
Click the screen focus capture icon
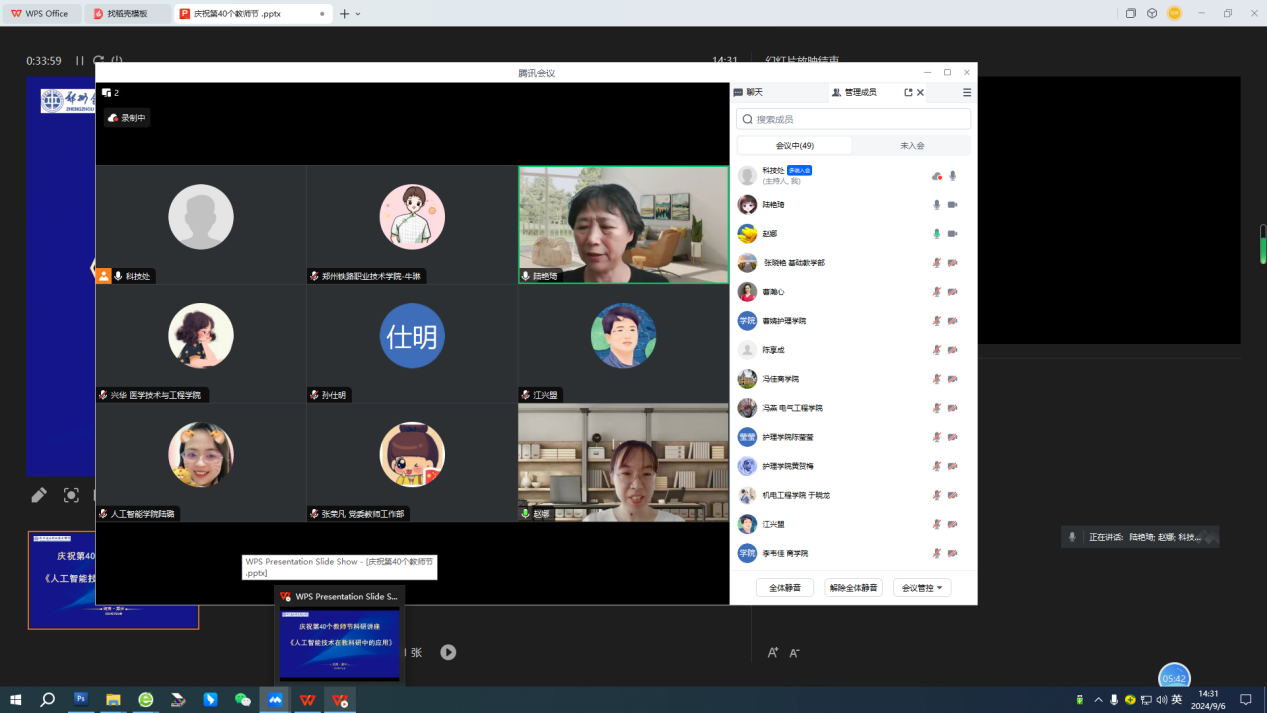71,495
